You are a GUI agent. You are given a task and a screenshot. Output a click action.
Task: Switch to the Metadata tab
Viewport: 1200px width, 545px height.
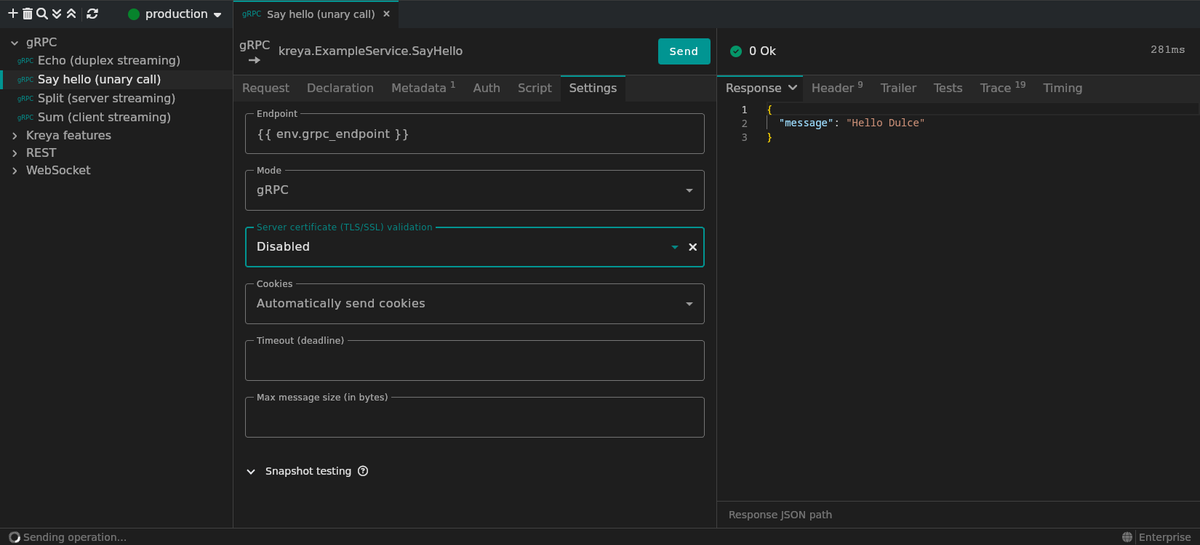pyautogui.click(x=422, y=88)
